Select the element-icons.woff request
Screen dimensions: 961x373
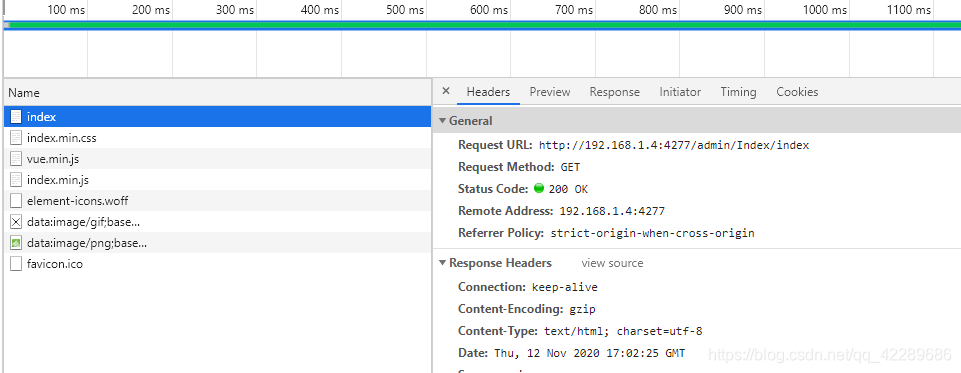click(x=217, y=201)
